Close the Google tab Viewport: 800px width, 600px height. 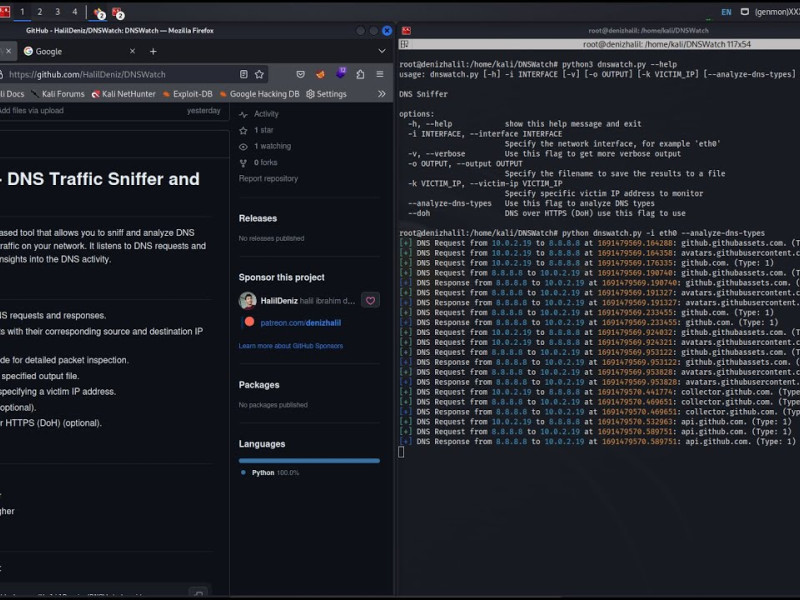point(132,51)
